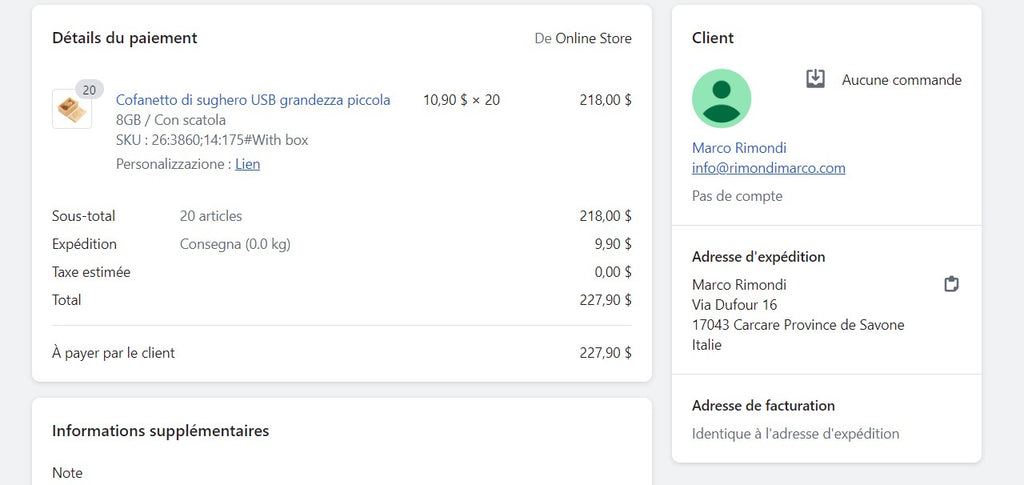Click 'Identique à l'adresse d'expédition' text

[795, 434]
